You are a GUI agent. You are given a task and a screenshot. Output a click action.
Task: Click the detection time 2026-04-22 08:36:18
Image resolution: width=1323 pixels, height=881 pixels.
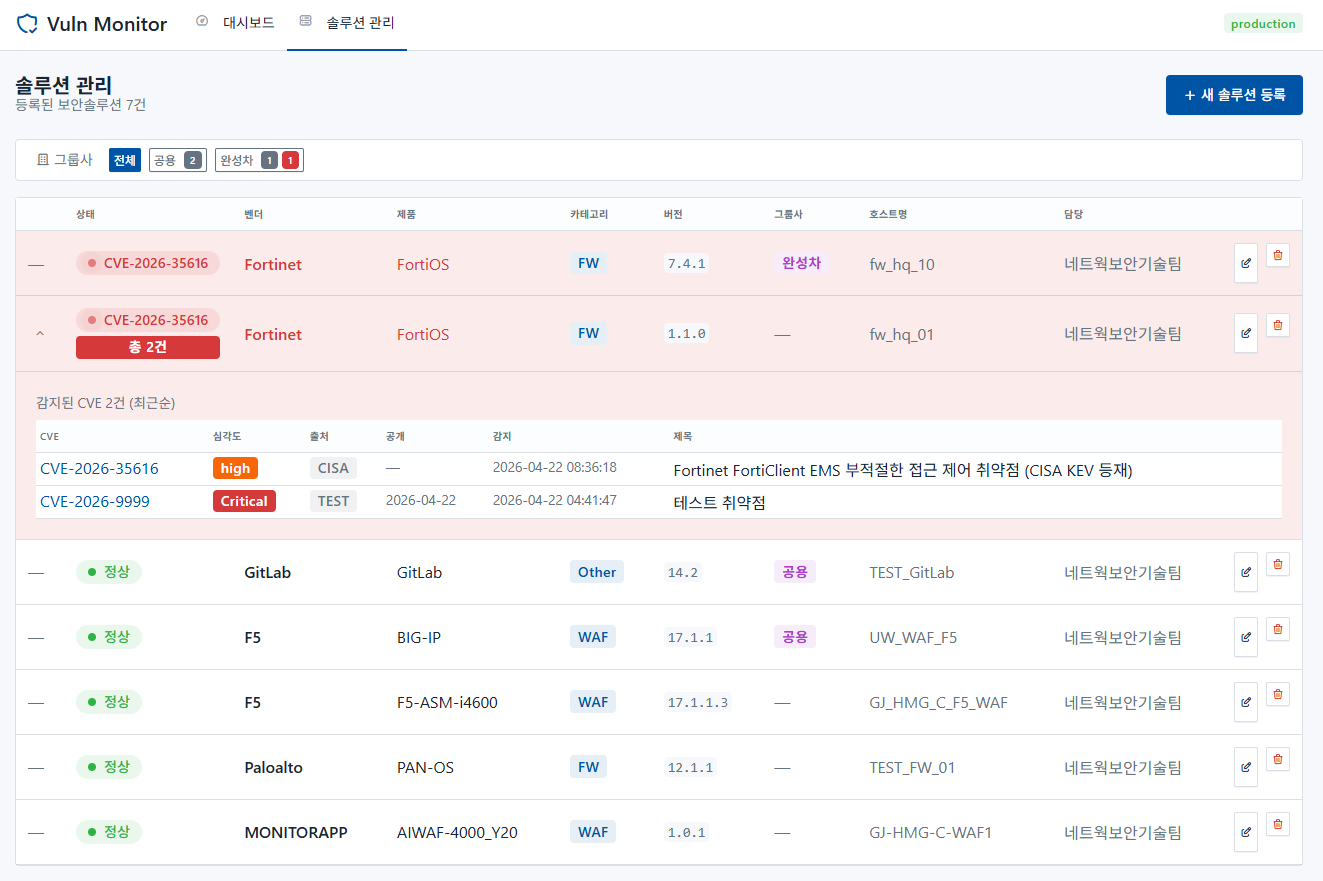tap(555, 468)
